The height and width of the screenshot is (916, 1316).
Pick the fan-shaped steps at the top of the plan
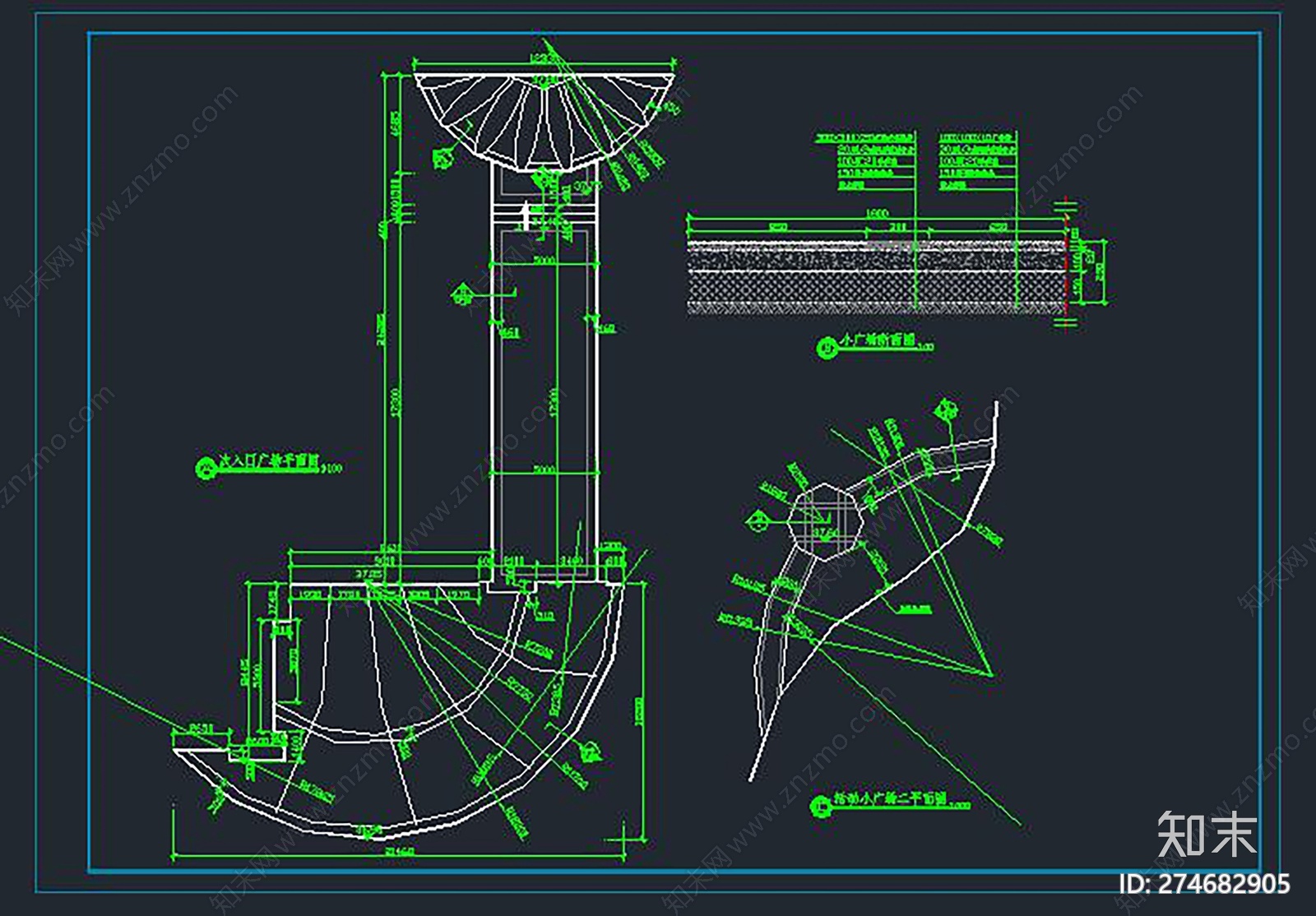(544, 121)
